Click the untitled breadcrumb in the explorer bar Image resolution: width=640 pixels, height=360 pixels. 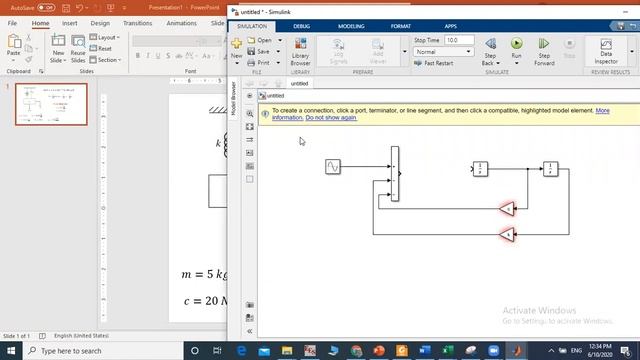point(276,96)
